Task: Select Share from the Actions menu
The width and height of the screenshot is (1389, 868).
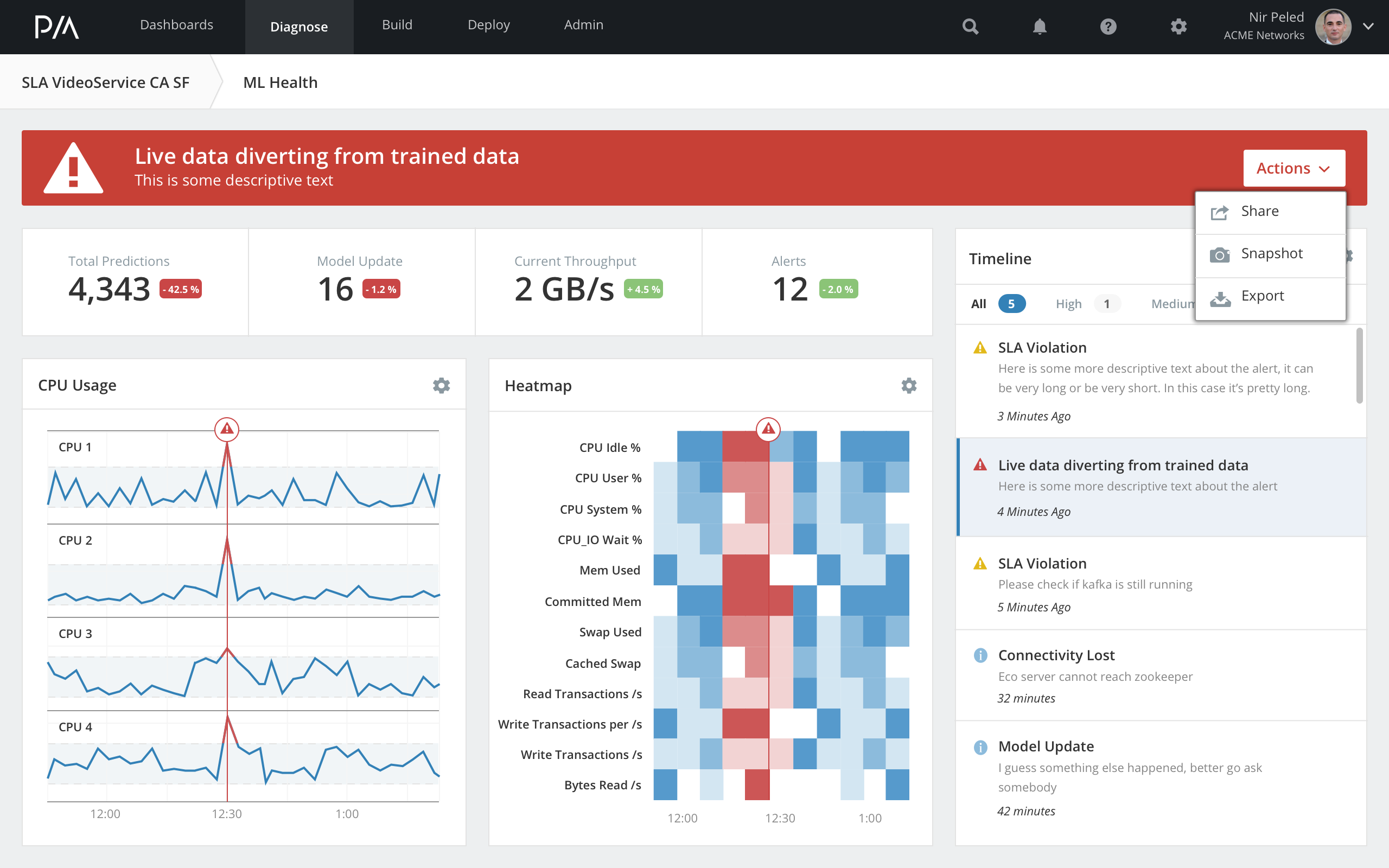Action: pyautogui.click(x=1260, y=210)
